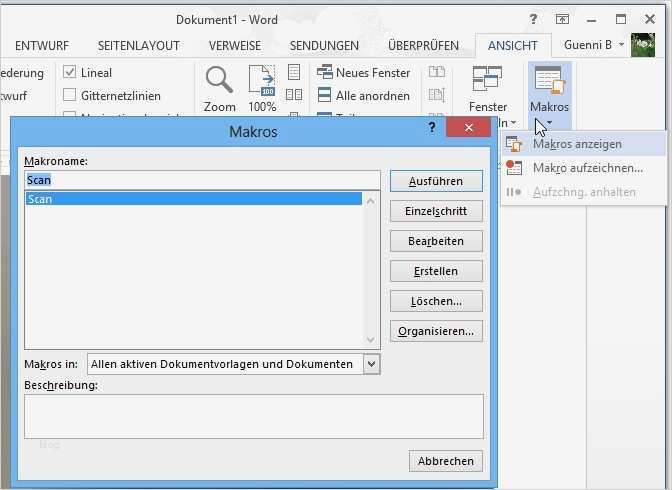The width and height of the screenshot is (672, 490).
Task: Arrange all windows with Alle anordnen
Action: click(x=363, y=96)
